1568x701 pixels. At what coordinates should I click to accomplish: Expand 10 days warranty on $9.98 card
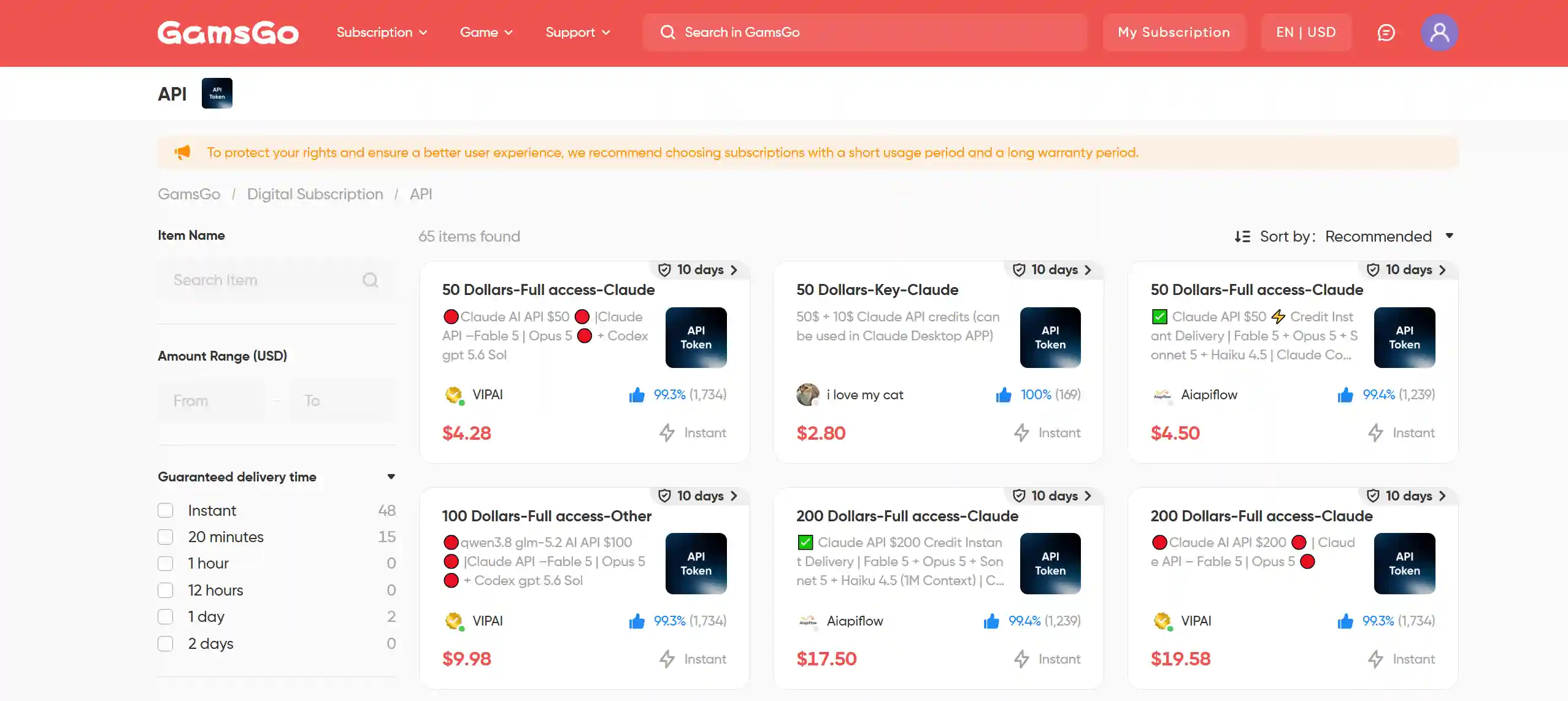[701, 496]
